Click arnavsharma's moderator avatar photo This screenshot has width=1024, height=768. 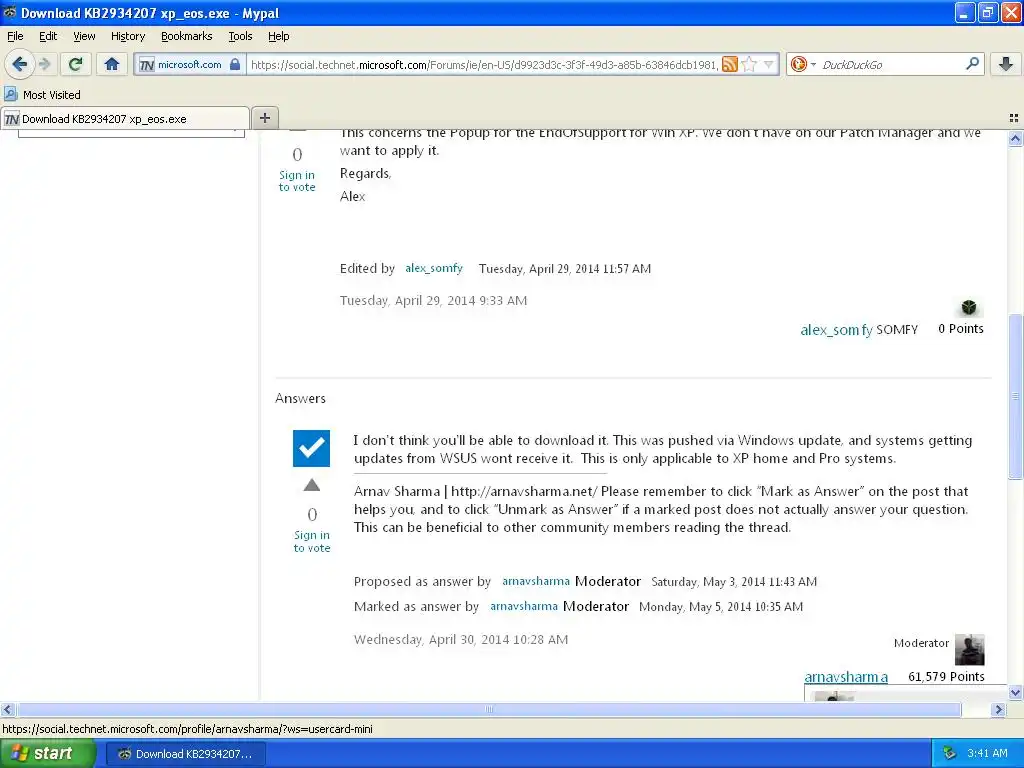coord(969,649)
